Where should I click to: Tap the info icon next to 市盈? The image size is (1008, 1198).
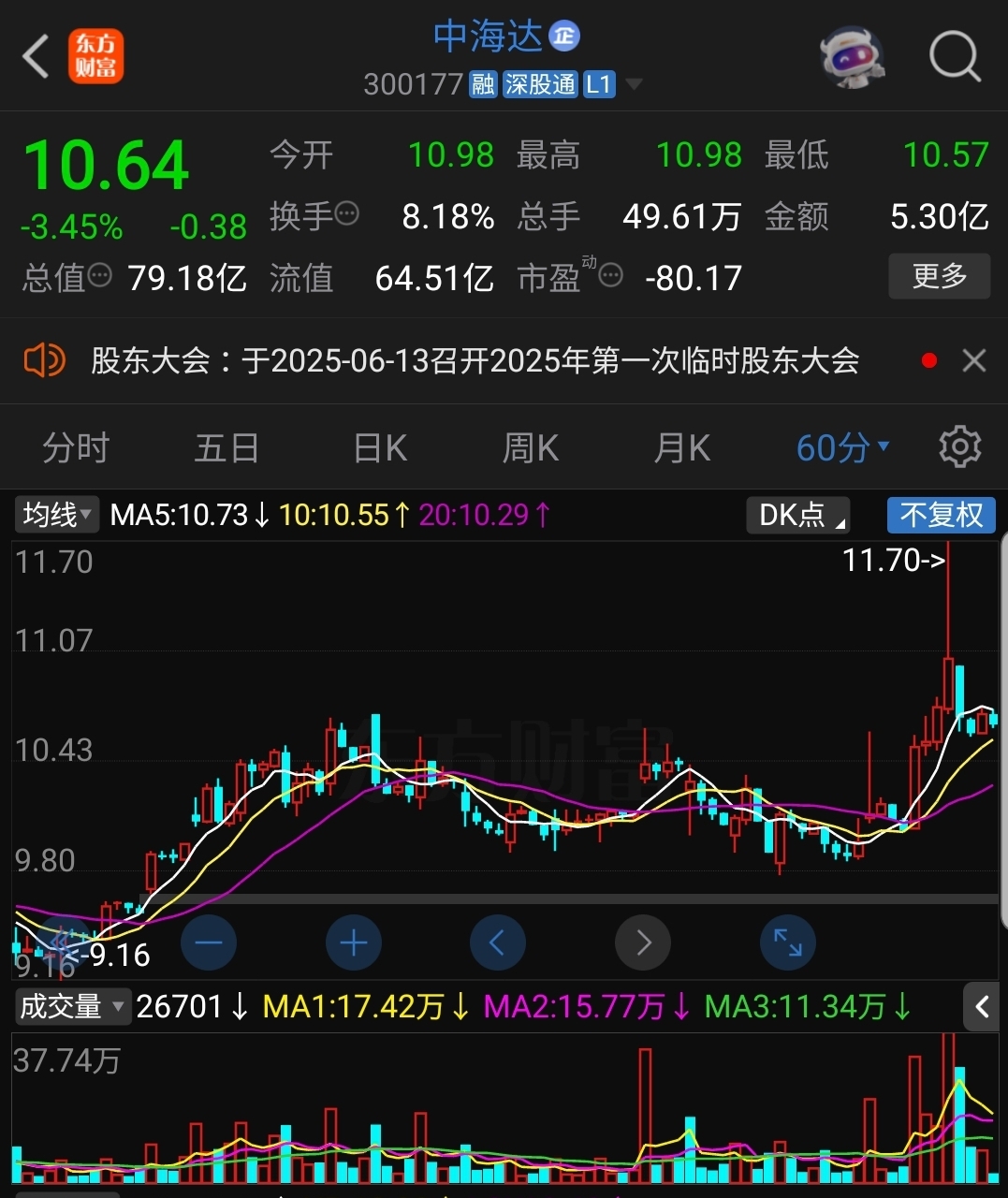click(611, 275)
